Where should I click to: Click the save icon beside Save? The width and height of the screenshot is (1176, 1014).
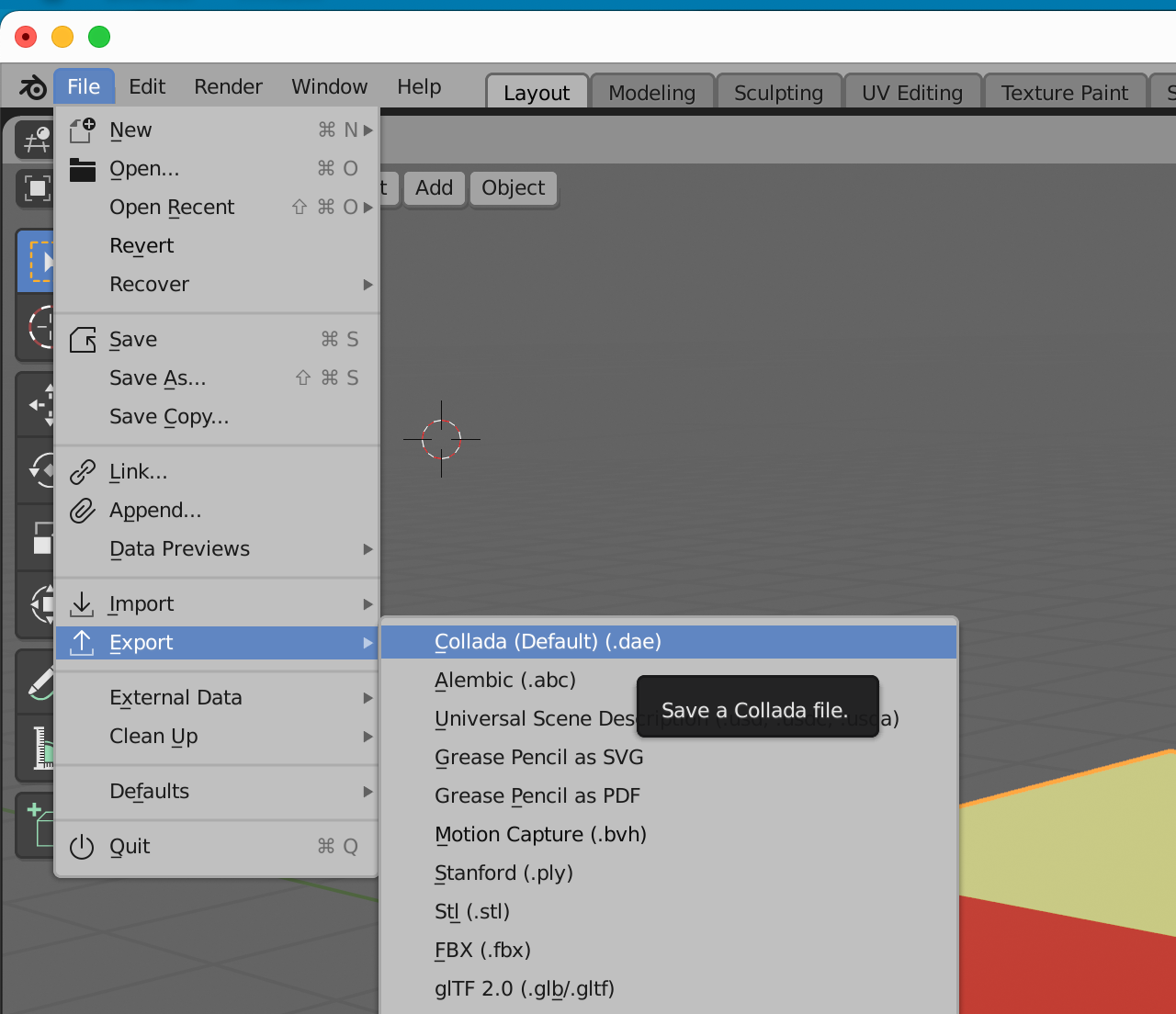point(83,340)
